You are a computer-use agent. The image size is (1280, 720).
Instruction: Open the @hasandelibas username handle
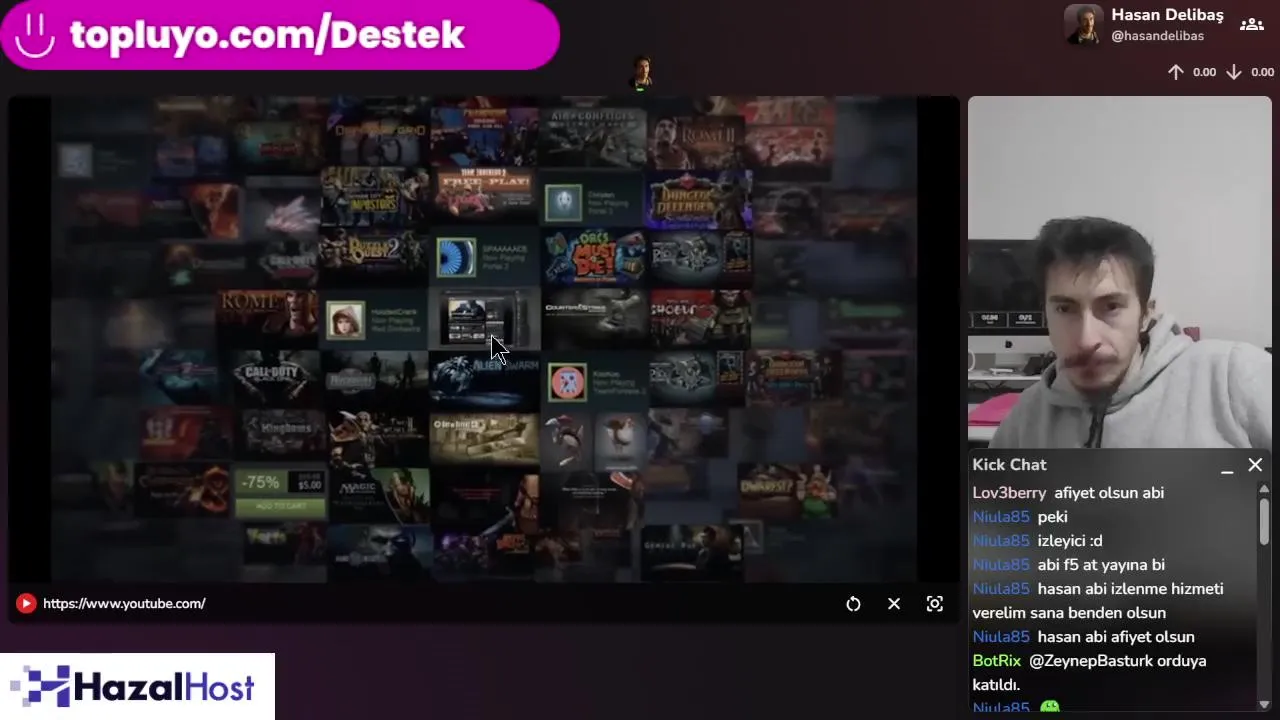point(1158,36)
